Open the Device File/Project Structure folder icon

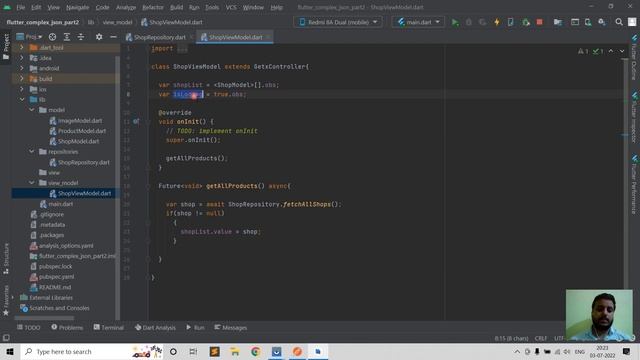tap(558, 22)
